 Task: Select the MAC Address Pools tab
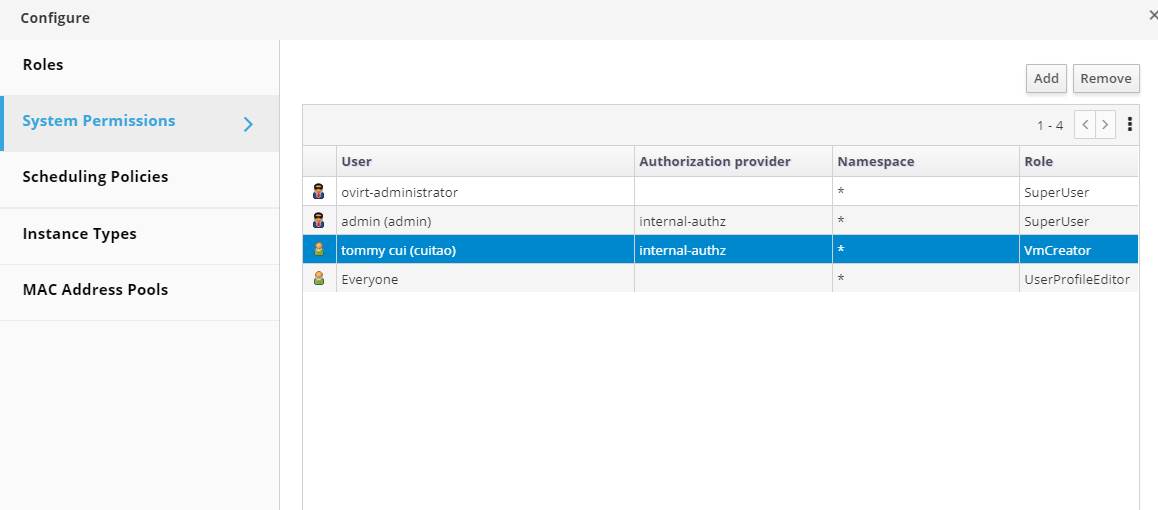click(x=95, y=290)
